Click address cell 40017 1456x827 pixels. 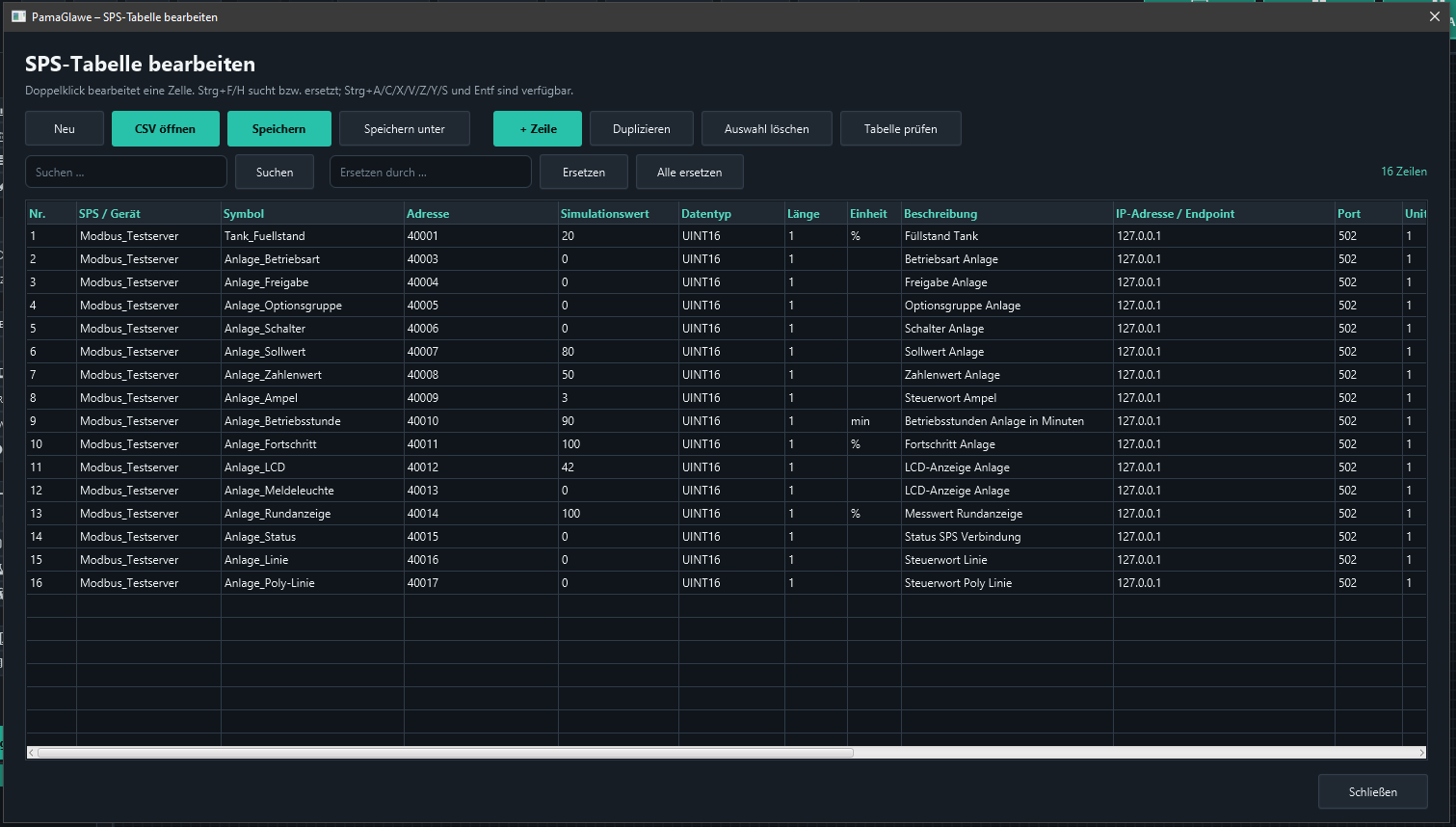coord(481,583)
